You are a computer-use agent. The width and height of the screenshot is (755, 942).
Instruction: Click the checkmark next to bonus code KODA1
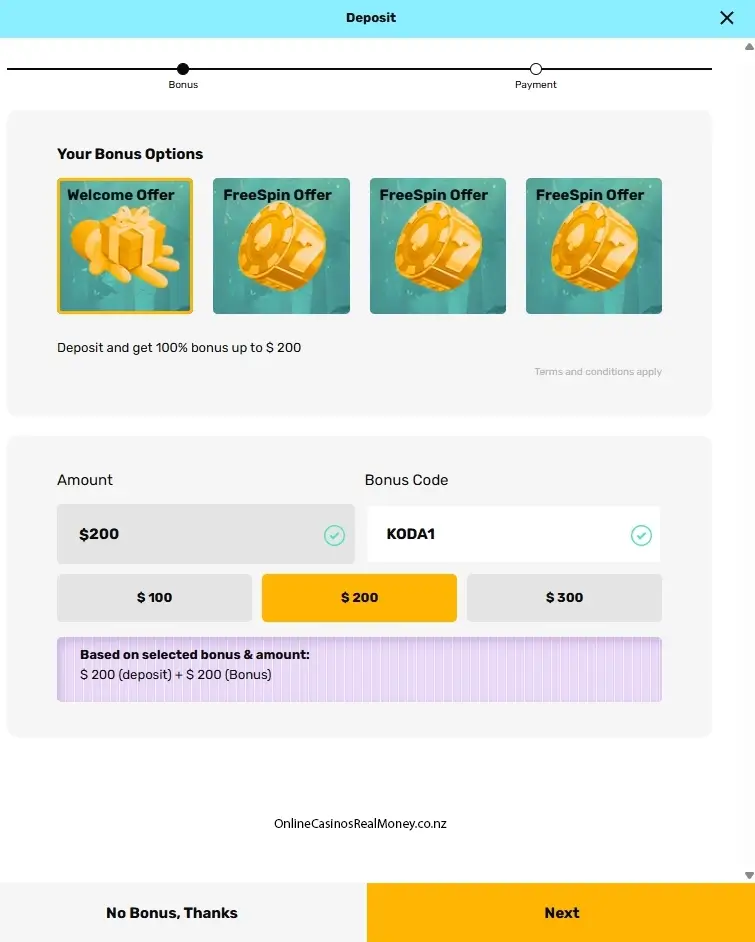coord(641,535)
